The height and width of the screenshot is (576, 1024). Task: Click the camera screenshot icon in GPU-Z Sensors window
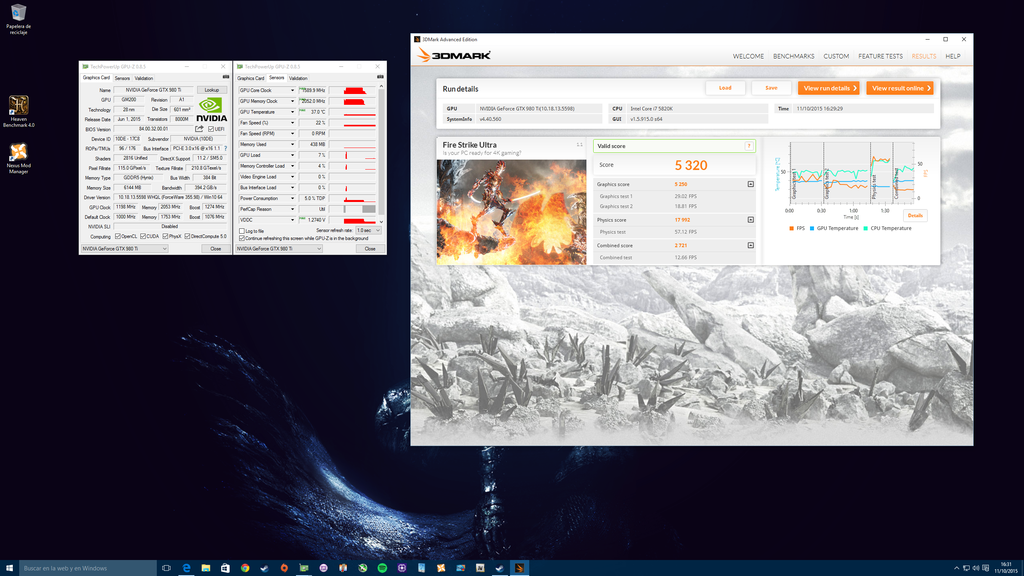380,77
